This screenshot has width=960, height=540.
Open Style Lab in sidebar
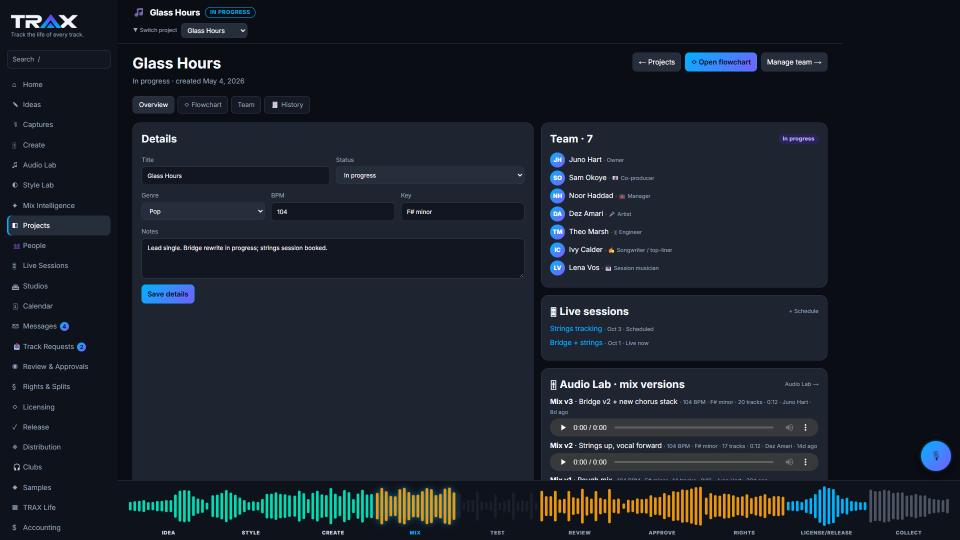(59, 185)
